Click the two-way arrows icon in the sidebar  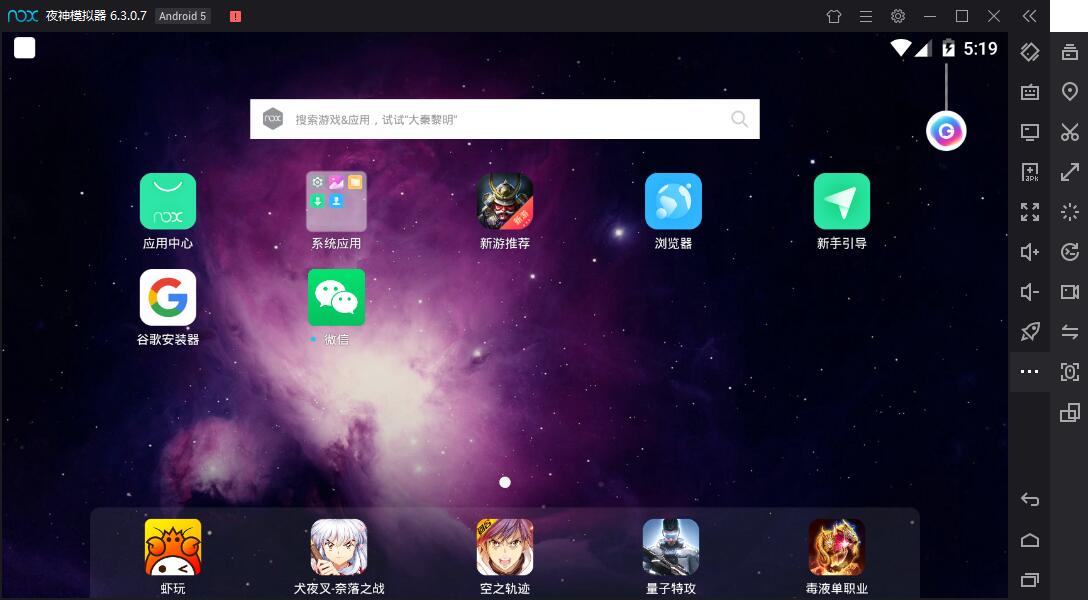[x=1070, y=332]
